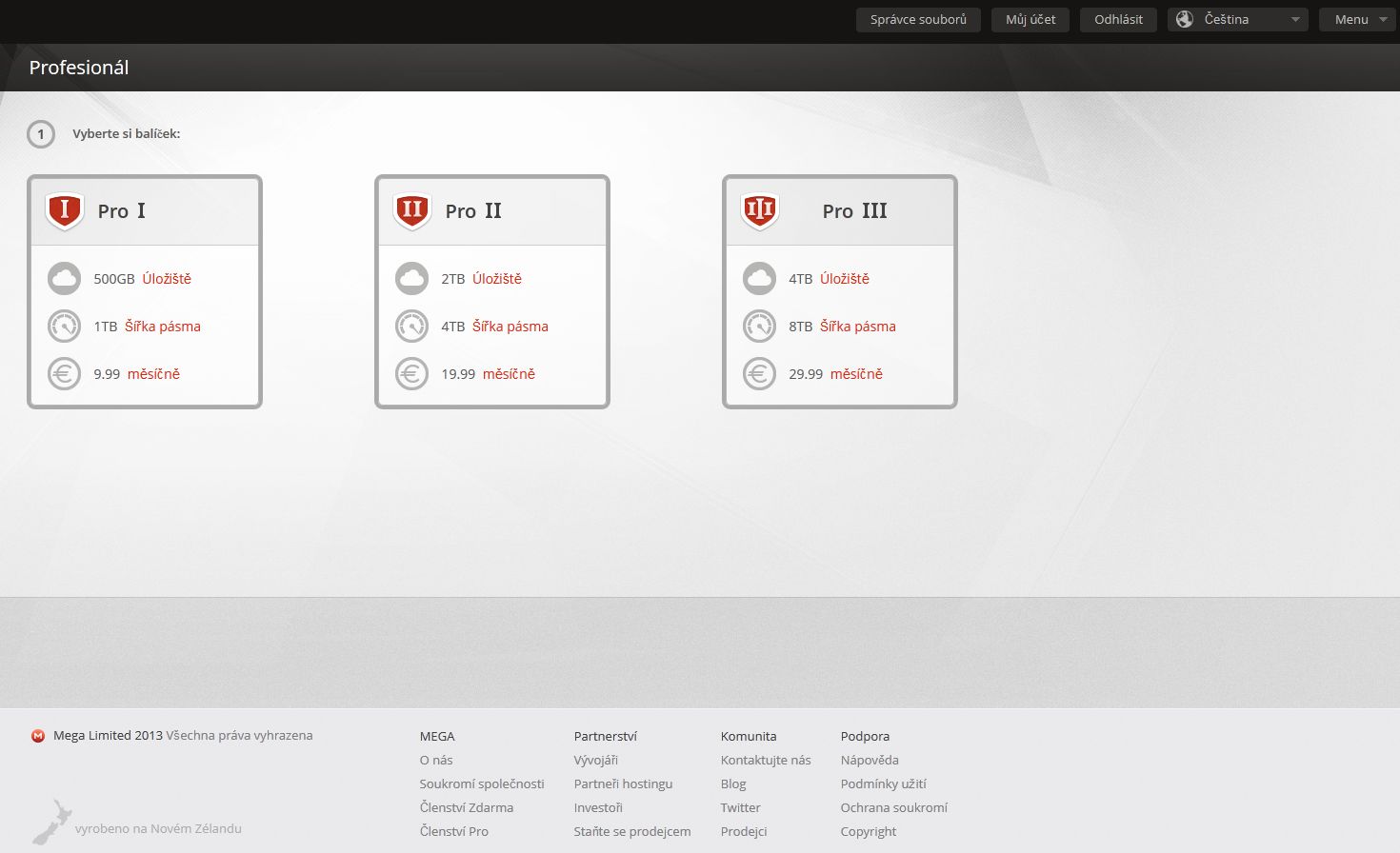Viewport: 1400px width, 853px height.
Task: Click the 2TB Úložiště storage line
Action: (x=481, y=279)
